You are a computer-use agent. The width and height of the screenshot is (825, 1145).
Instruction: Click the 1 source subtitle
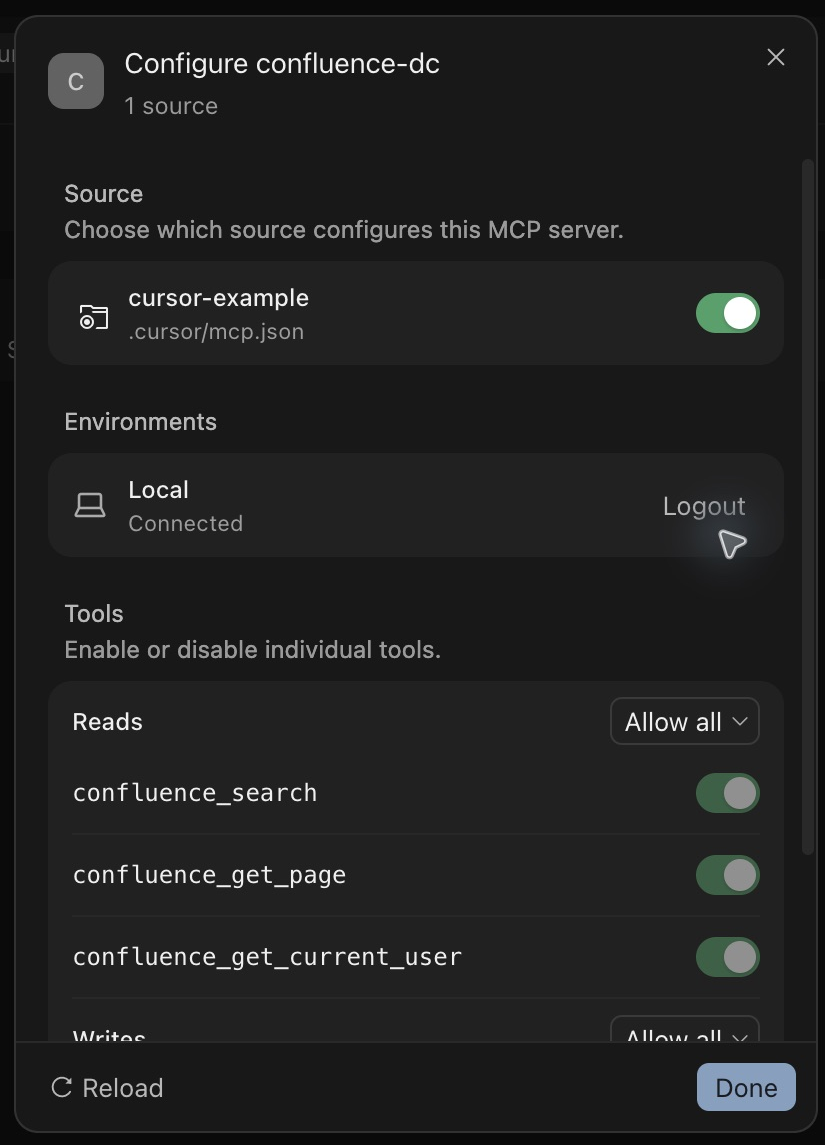[x=171, y=106]
